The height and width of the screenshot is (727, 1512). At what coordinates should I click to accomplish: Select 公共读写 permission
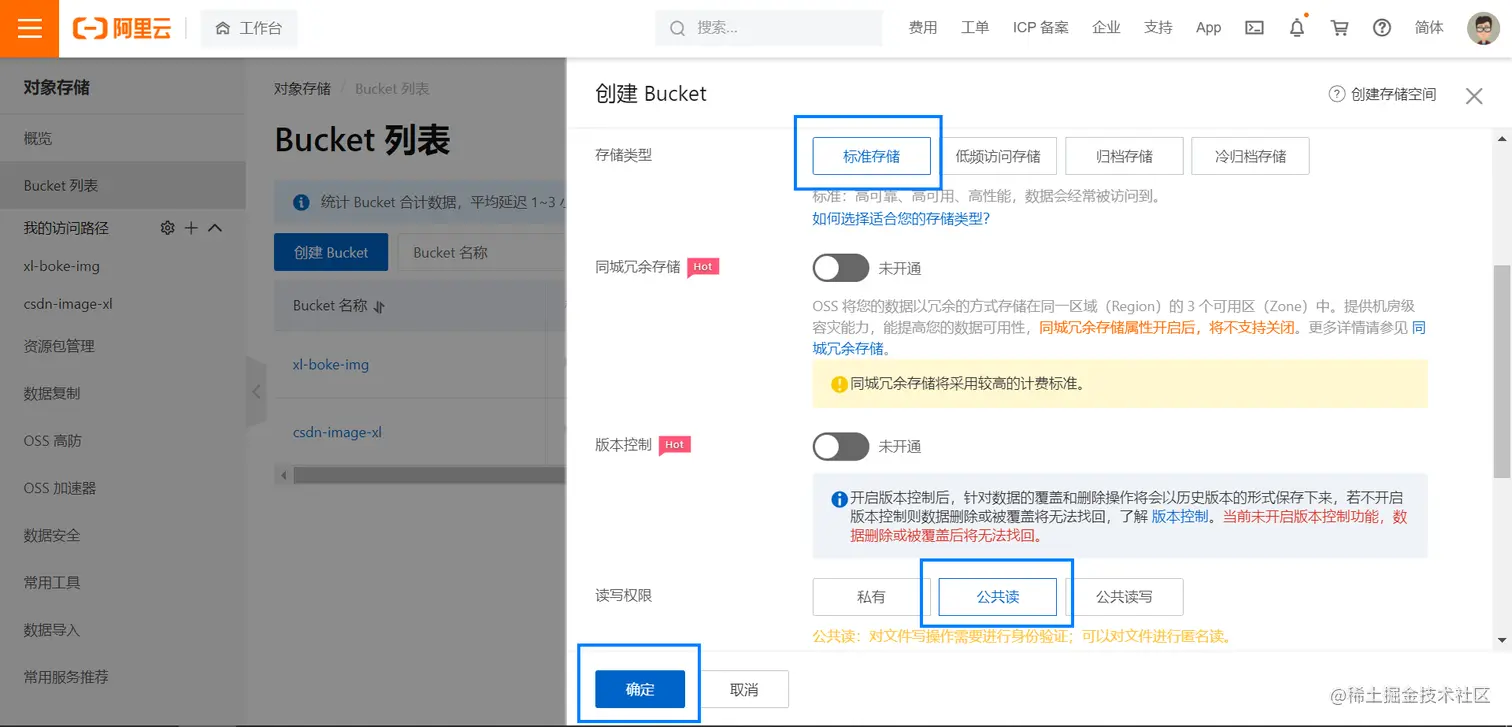click(1124, 597)
